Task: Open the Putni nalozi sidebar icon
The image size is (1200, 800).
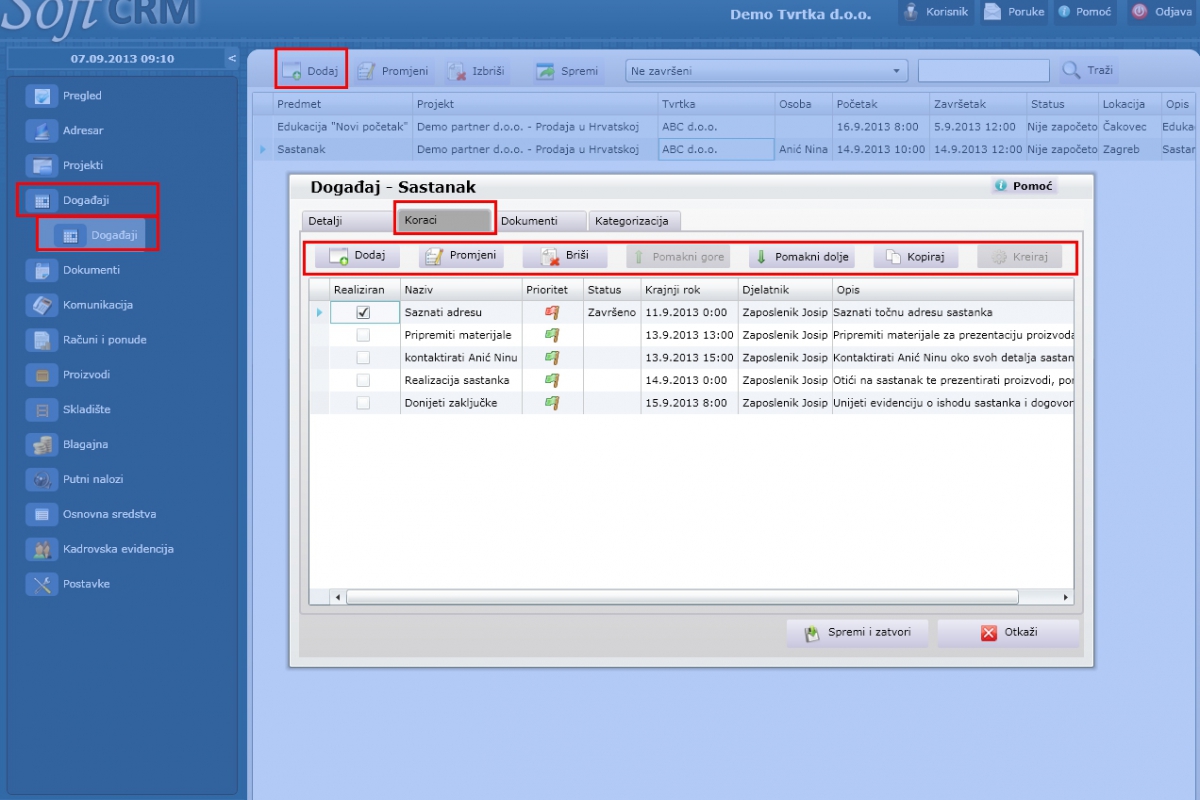Action: click(x=42, y=480)
